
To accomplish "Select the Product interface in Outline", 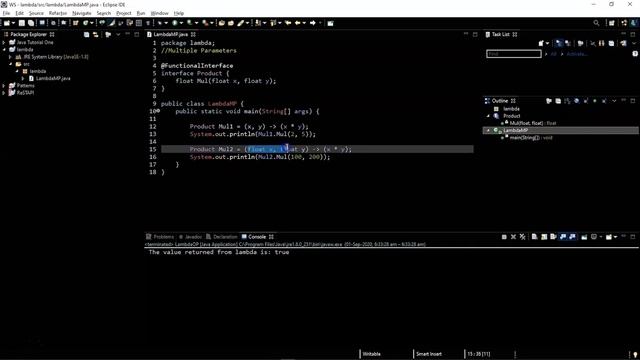I will tap(511, 116).
